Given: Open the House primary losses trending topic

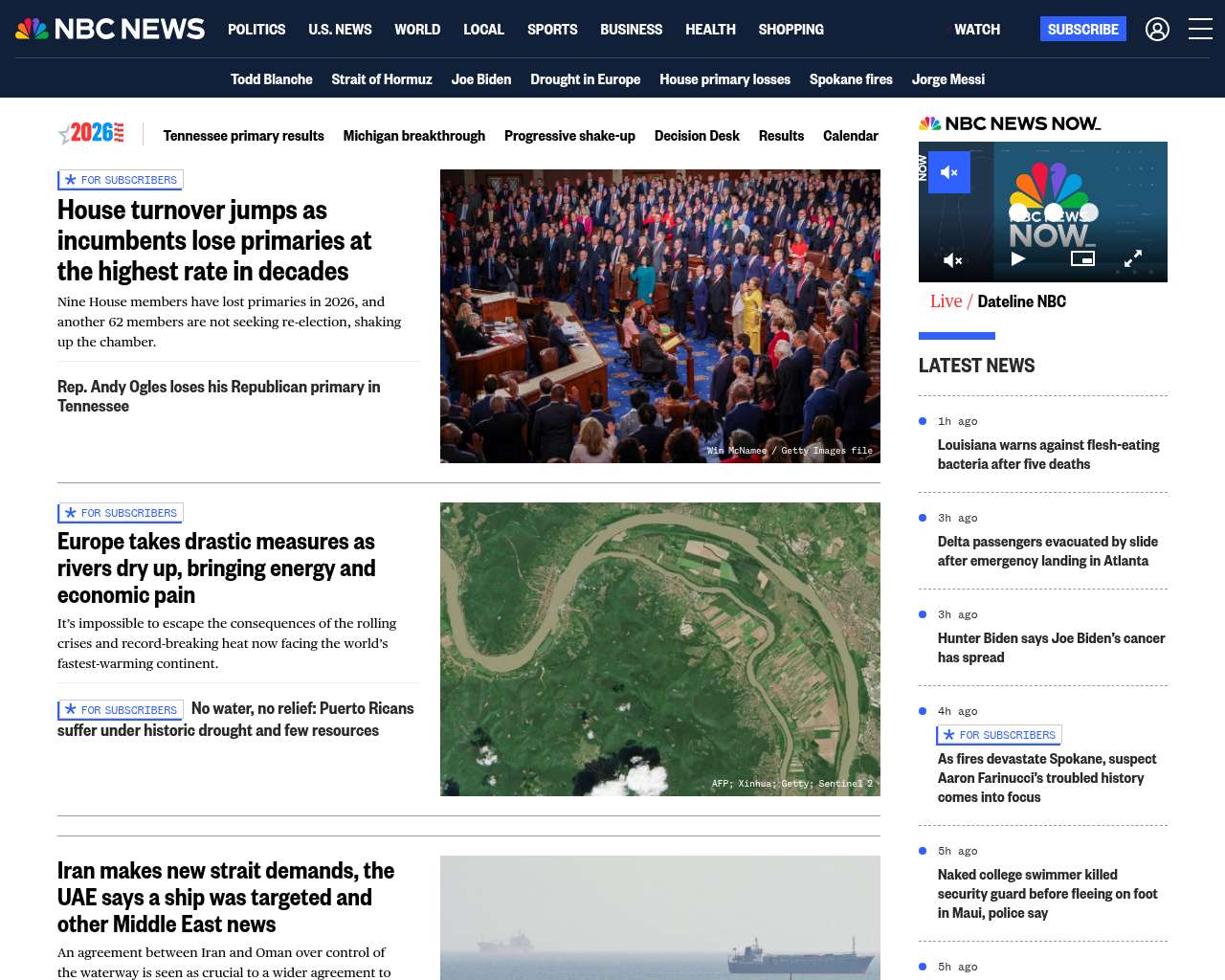Looking at the screenshot, I should click(x=724, y=79).
